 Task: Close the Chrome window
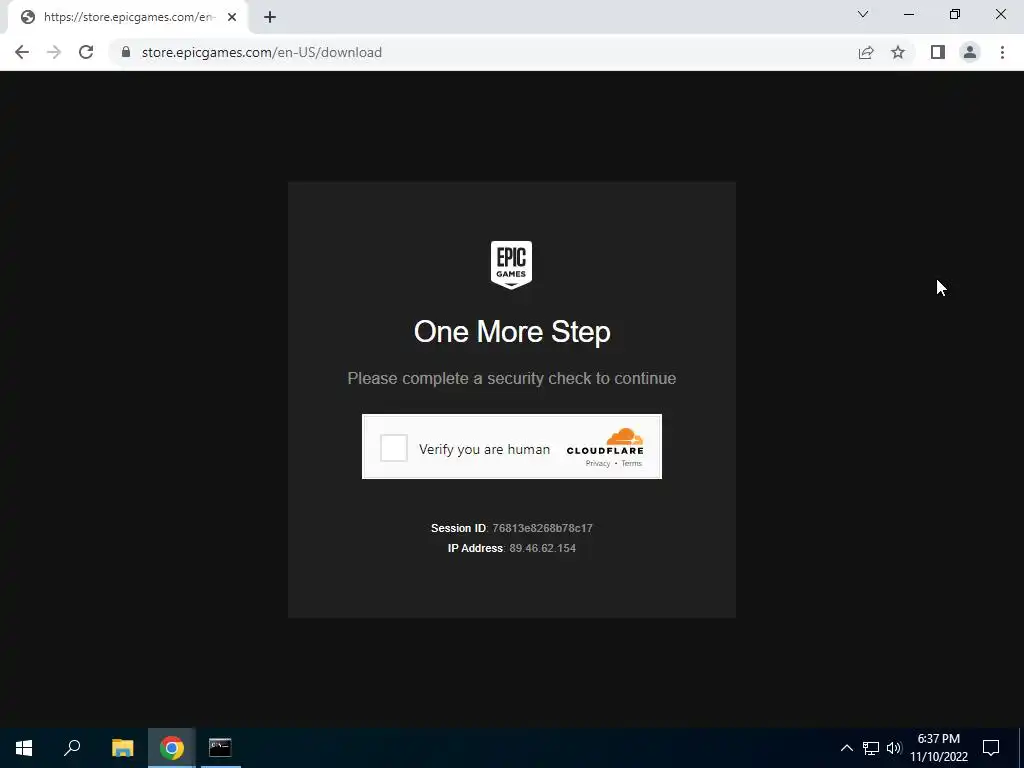pyautogui.click(x=1000, y=14)
